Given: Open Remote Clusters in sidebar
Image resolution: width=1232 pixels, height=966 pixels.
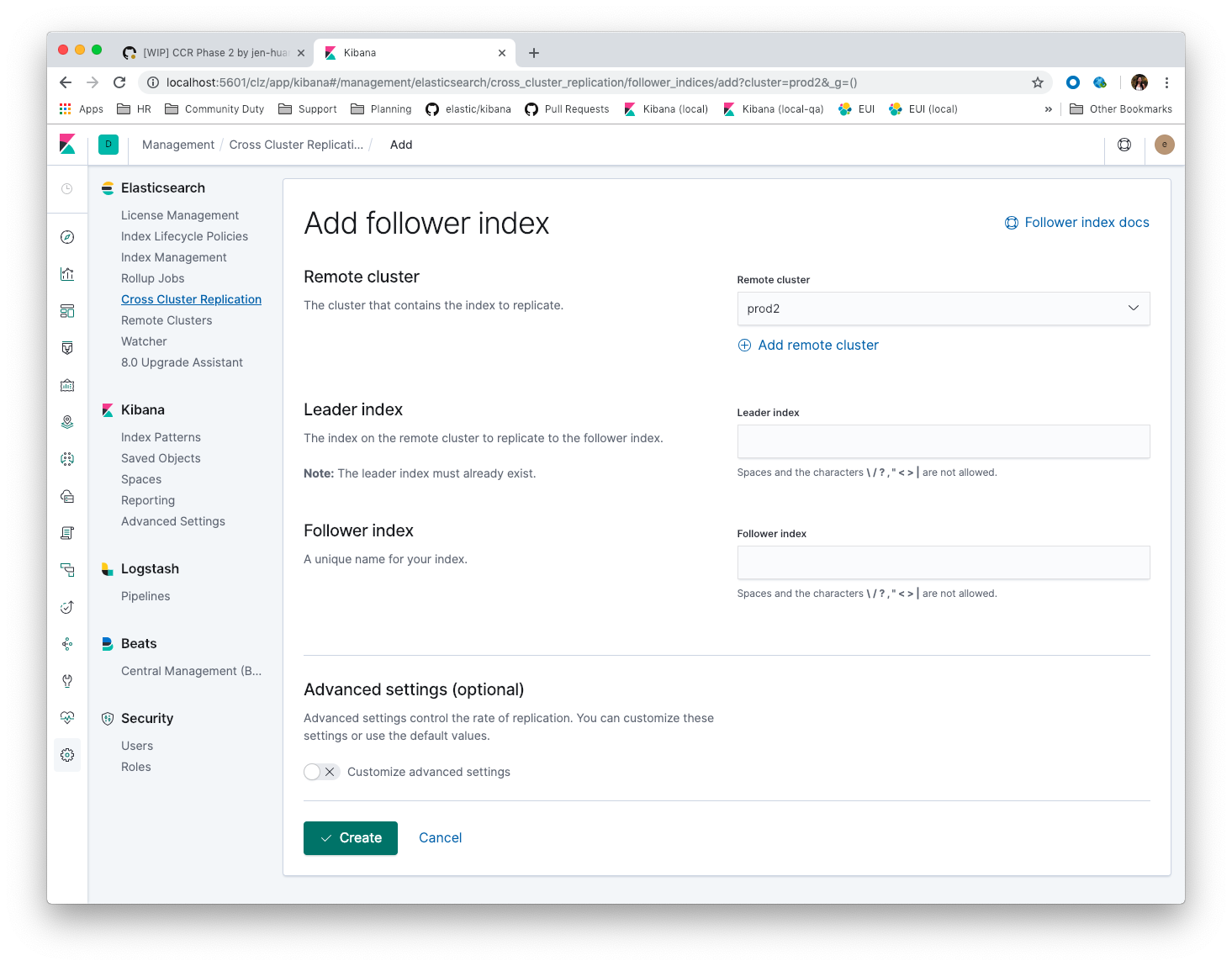Looking at the screenshot, I should (x=167, y=320).
